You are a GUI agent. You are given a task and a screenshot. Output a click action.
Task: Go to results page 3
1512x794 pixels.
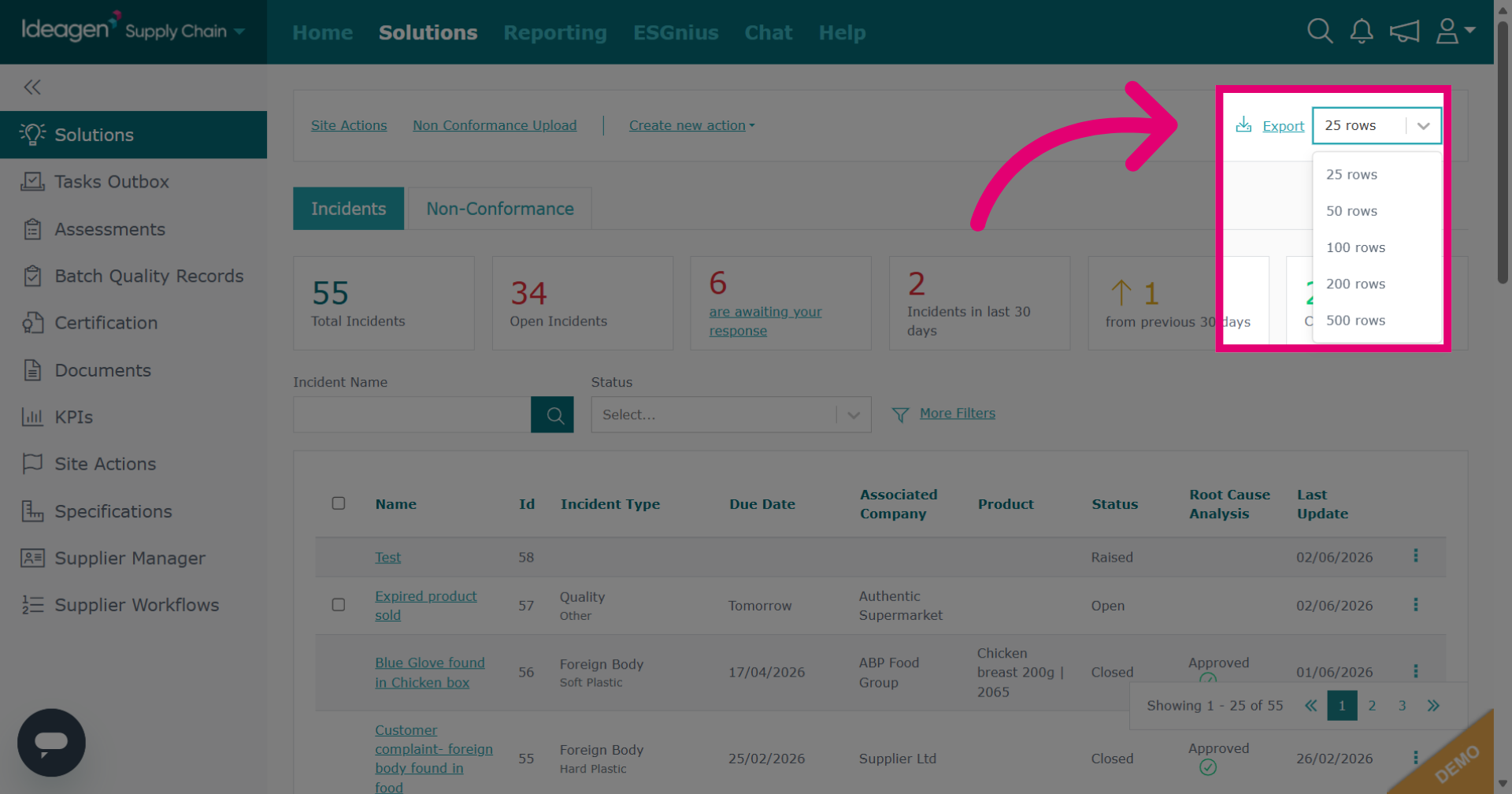click(1402, 706)
